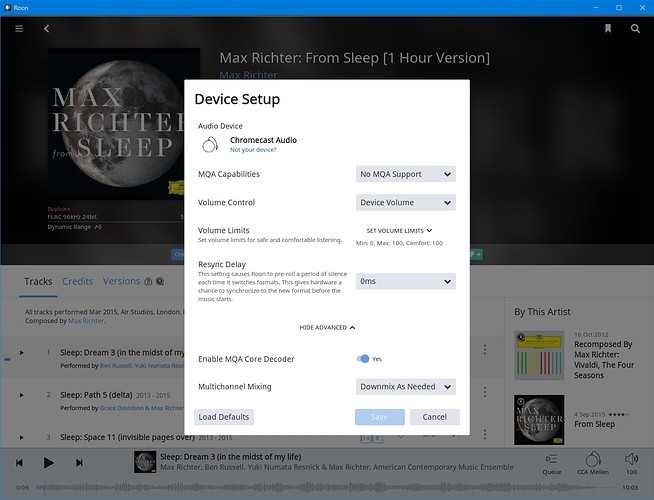Viewport: 654px width, 500px height.
Task: Click Max Richter composer link
Action: point(86,321)
